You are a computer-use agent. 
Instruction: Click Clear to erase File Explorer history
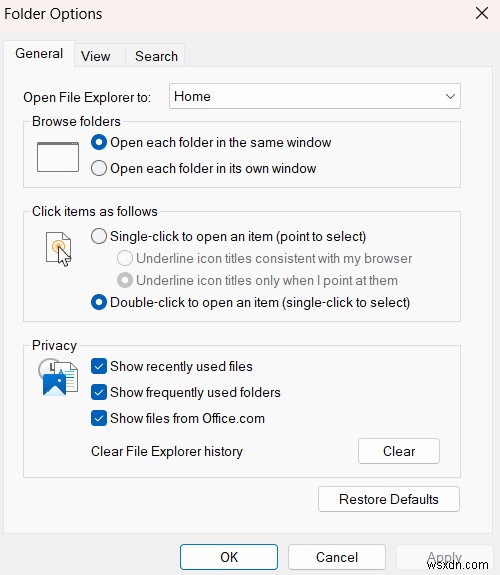click(399, 451)
